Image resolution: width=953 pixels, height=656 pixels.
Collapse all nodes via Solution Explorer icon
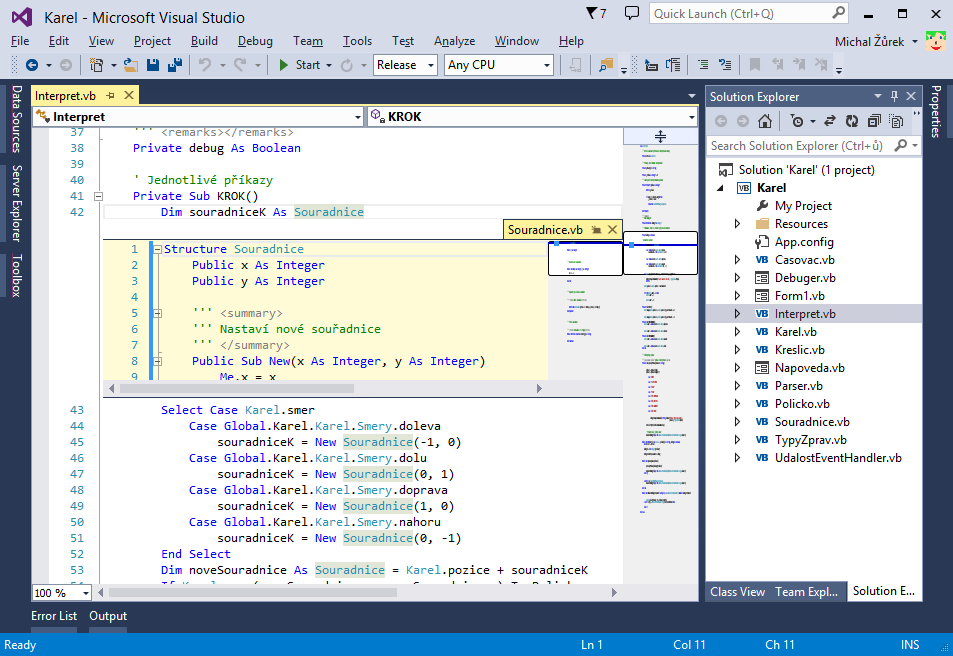coord(875,120)
